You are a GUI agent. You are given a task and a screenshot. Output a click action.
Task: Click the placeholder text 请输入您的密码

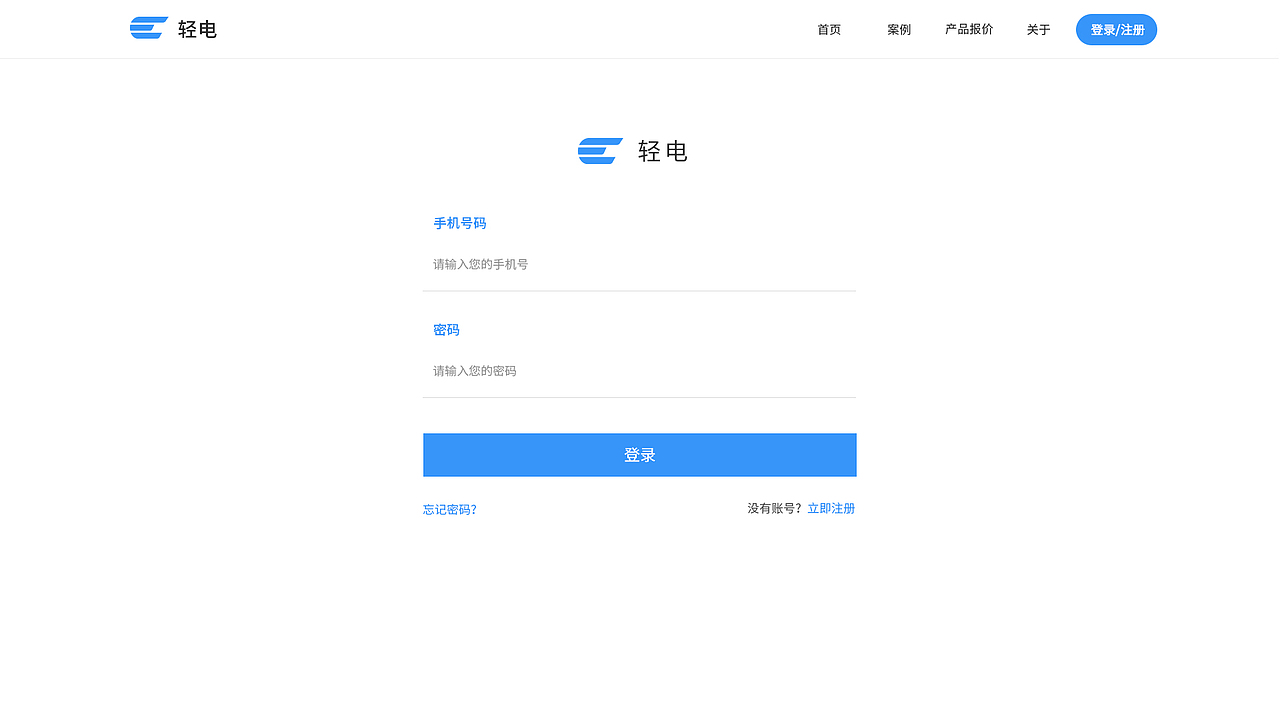click(x=474, y=371)
